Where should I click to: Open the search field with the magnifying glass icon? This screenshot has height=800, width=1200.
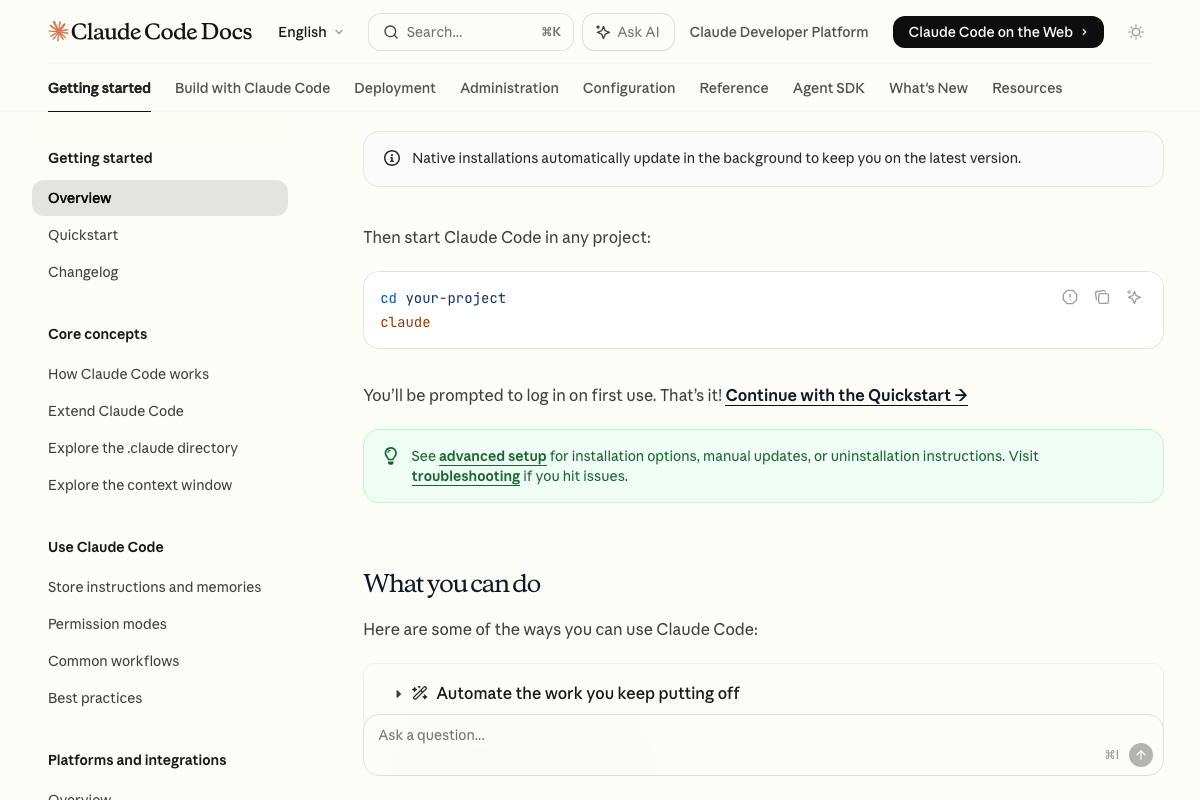[391, 31]
